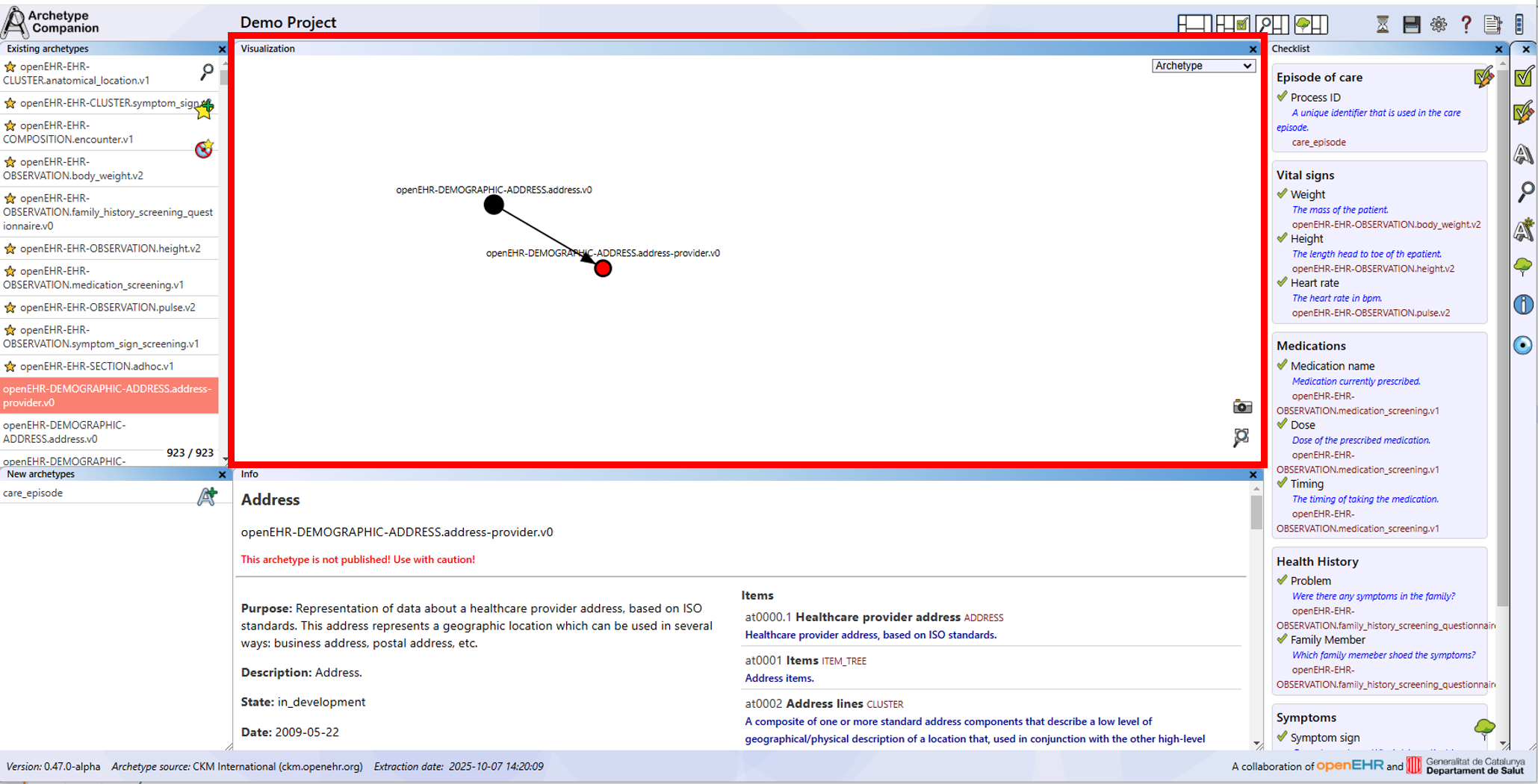Click the red address-provider.v0 graph node
Viewport: 1538px width, 784px height.
(603, 269)
